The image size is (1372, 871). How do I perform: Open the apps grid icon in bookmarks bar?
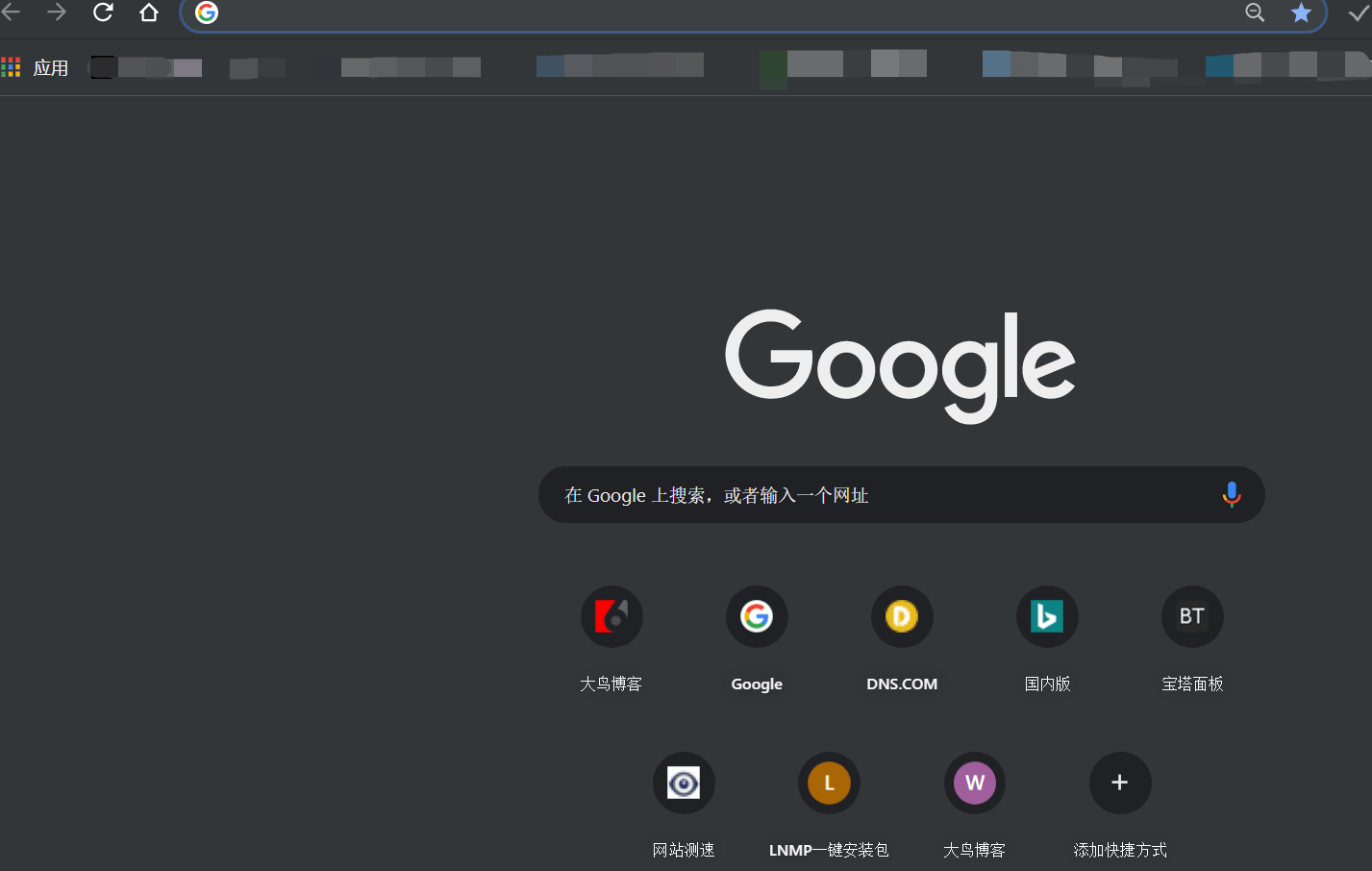(11, 67)
